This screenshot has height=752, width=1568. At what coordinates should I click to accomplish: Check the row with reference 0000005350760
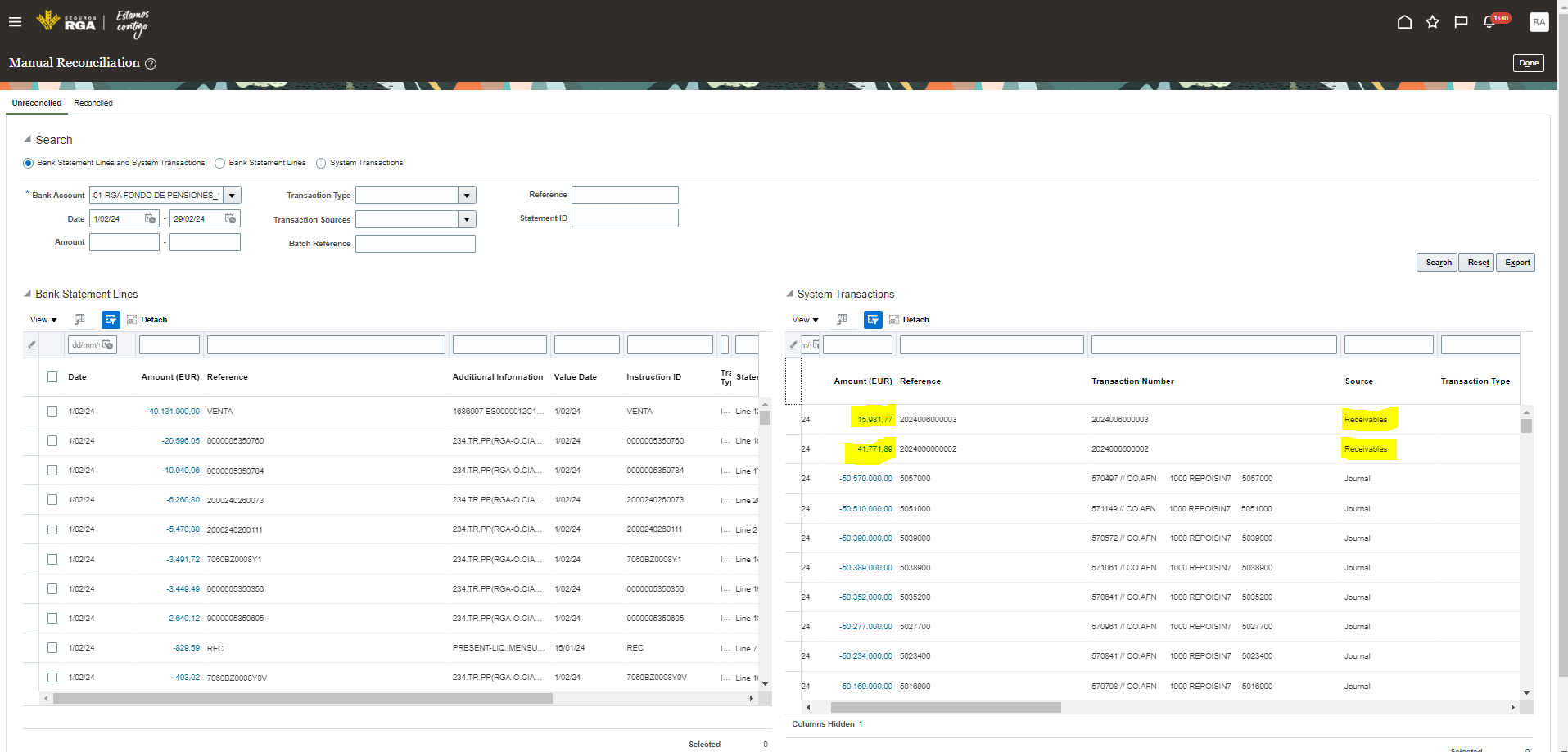click(52, 441)
